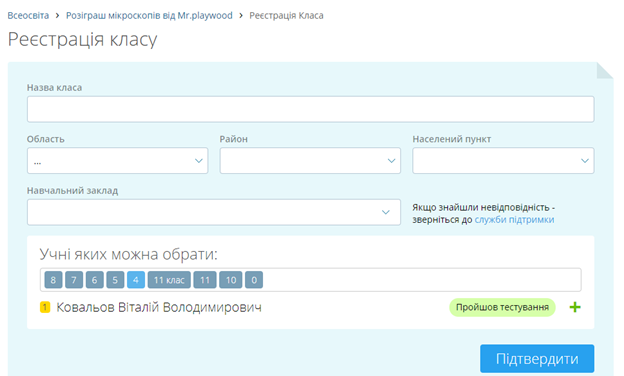Select the grade 7 filter tag
The height and width of the screenshot is (376, 624).
click(74, 280)
